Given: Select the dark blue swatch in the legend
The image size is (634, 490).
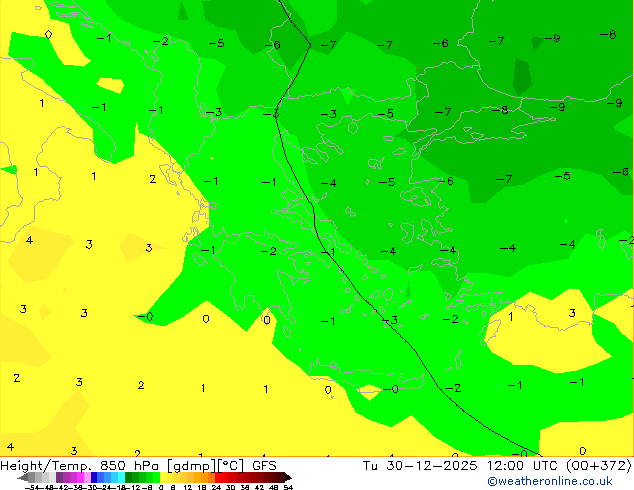Looking at the screenshot, I should pos(94,477).
